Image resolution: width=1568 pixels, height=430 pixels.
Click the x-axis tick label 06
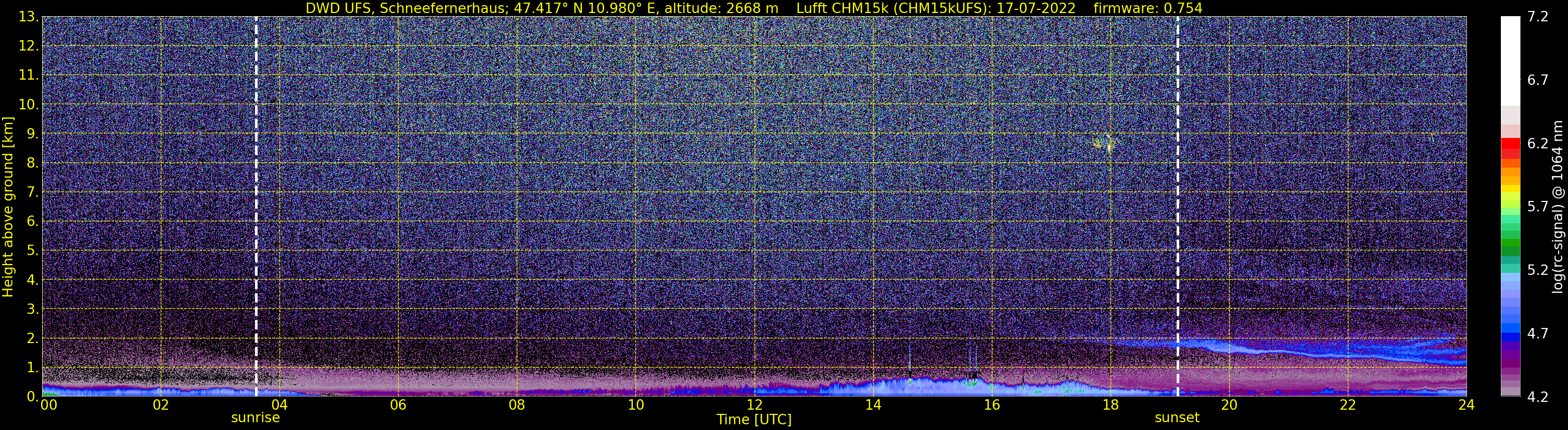pos(398,405)
